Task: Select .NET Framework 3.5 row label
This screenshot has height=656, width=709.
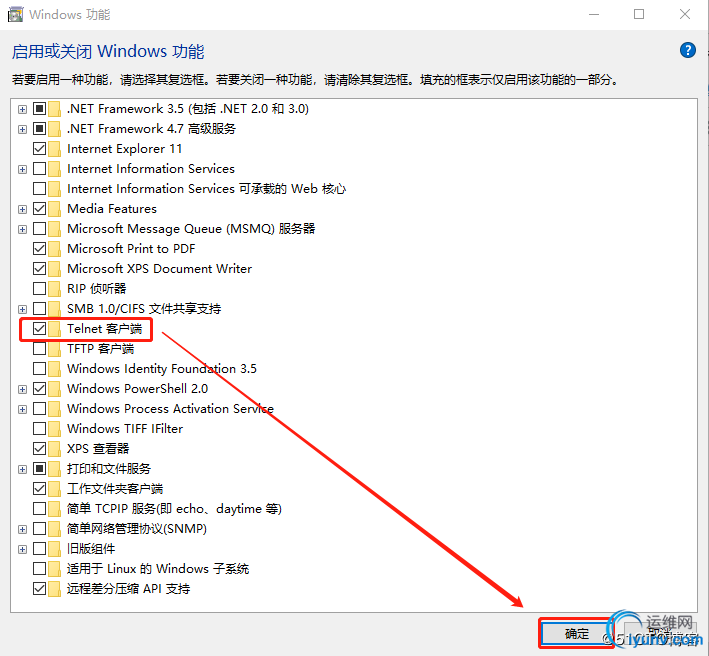Action: pyautogui.click(x=188, y=109)
